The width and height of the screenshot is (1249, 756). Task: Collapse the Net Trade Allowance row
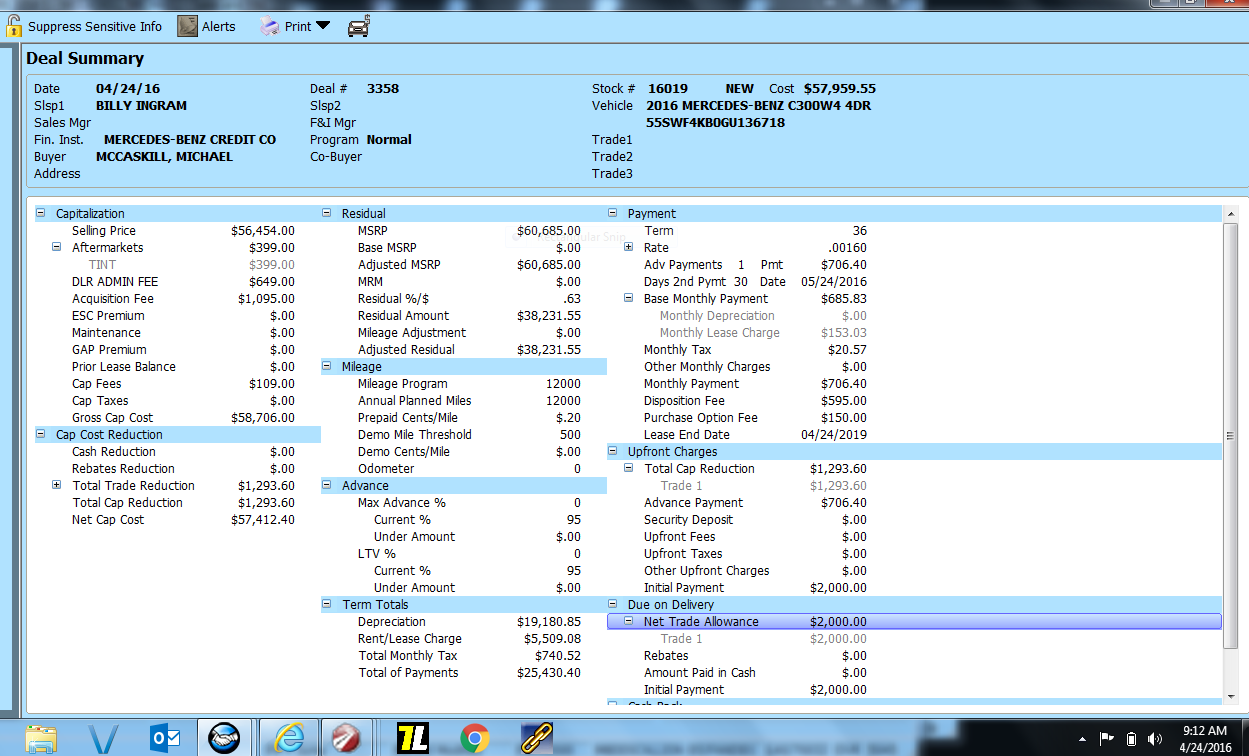pyautogui.click(x=629, y=621)
